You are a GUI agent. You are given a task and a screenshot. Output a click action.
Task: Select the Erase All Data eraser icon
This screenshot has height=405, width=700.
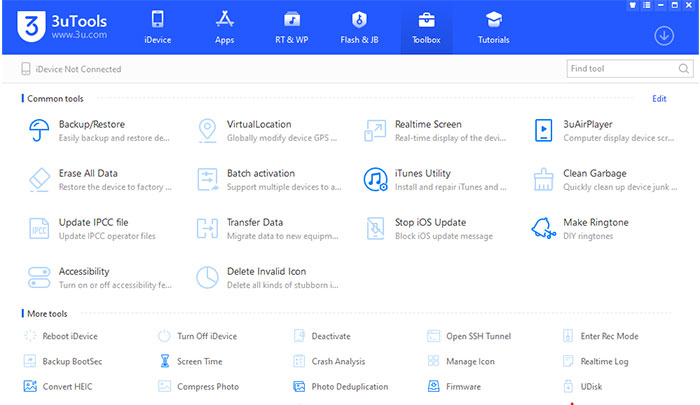click(x=40, y=179)
